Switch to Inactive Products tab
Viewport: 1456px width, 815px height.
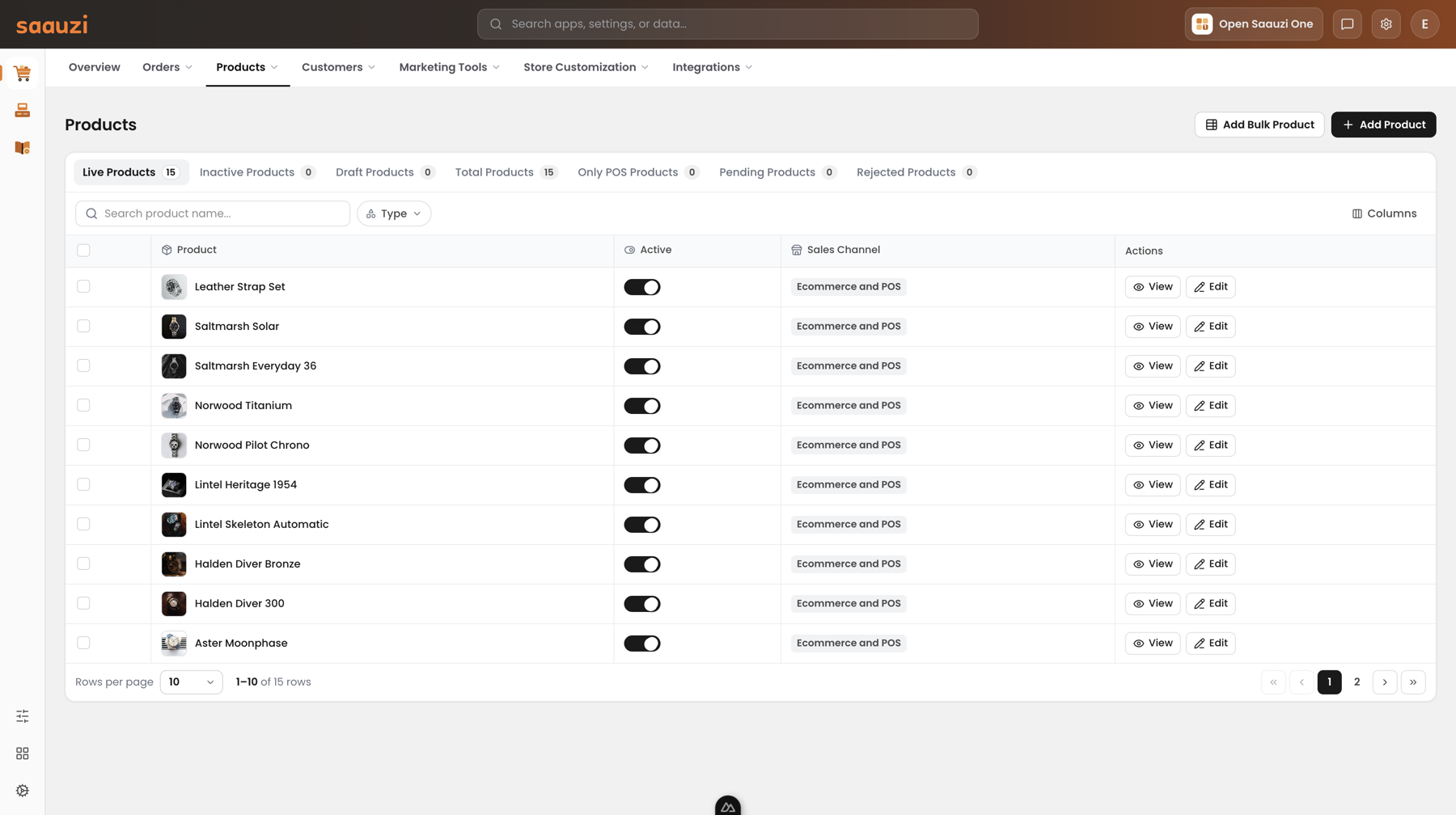coord(256,172)
